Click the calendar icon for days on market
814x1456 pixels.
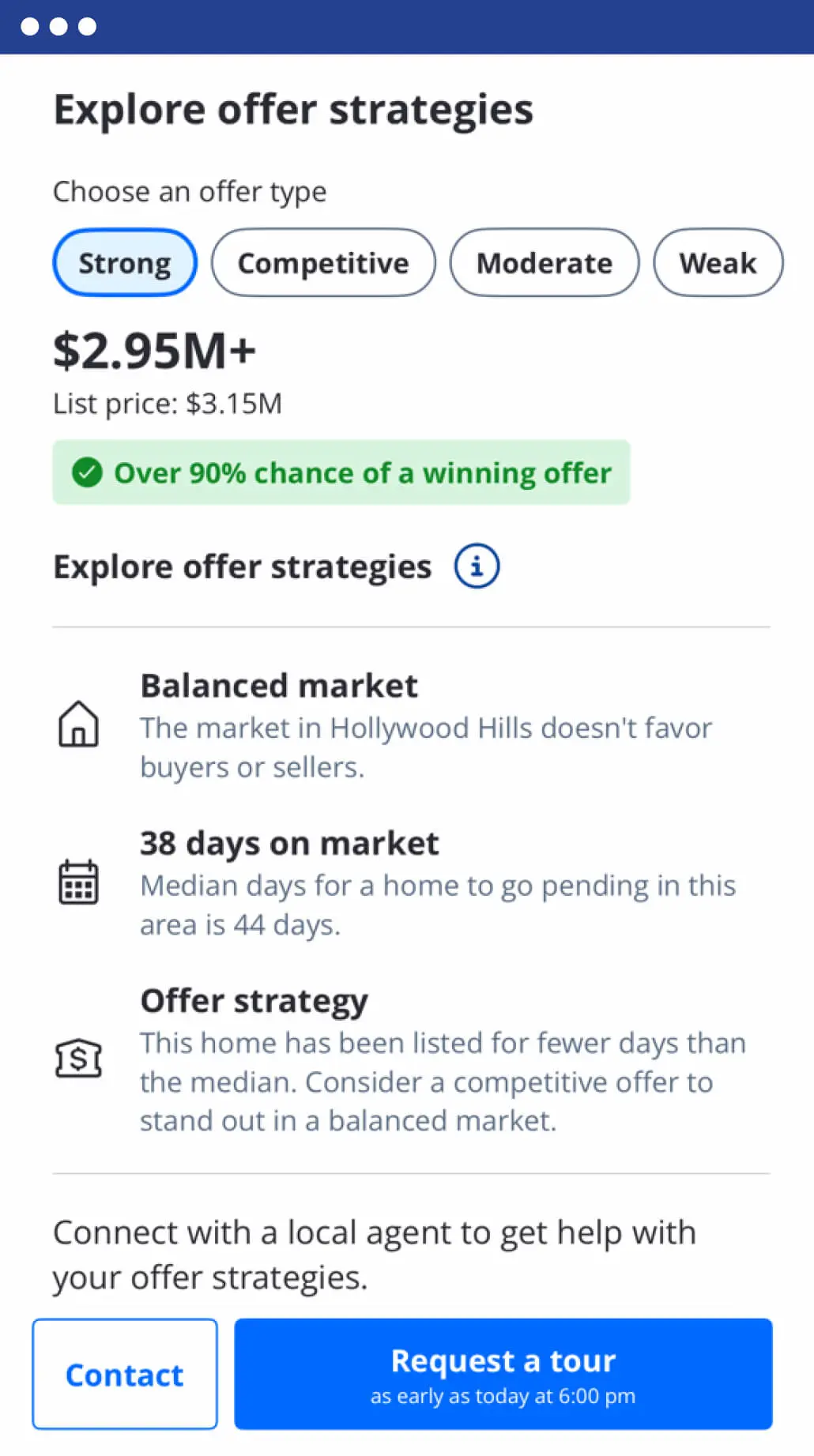point(78,882)
